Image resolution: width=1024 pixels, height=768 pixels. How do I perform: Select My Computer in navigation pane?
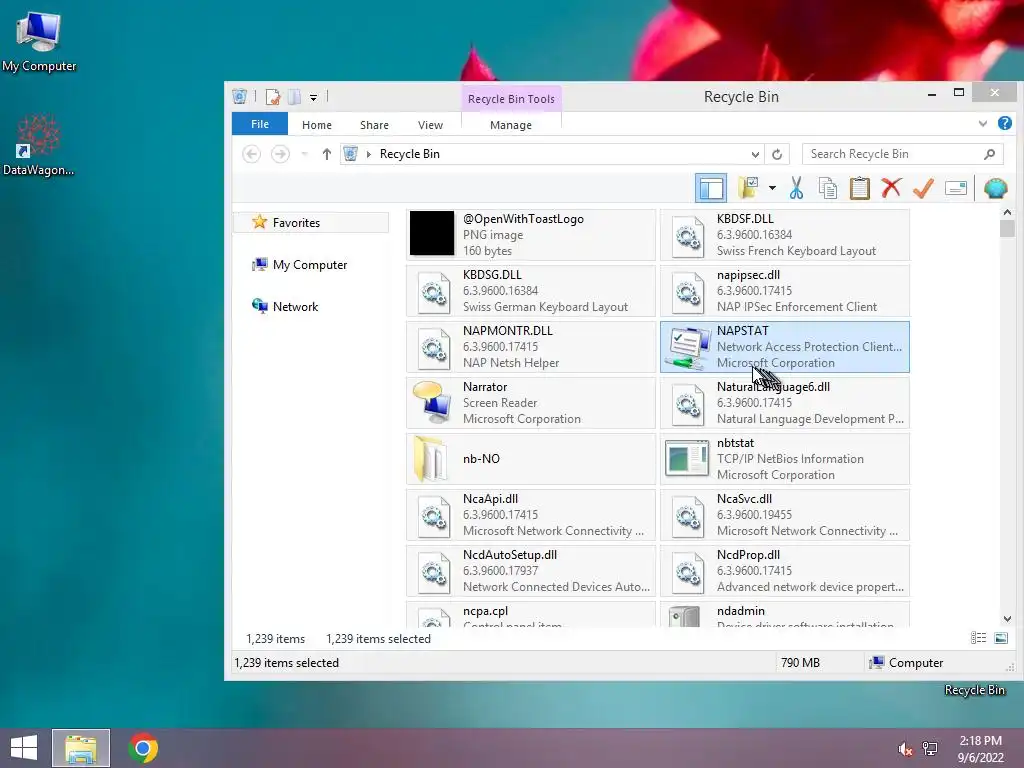tap(311, 264)
